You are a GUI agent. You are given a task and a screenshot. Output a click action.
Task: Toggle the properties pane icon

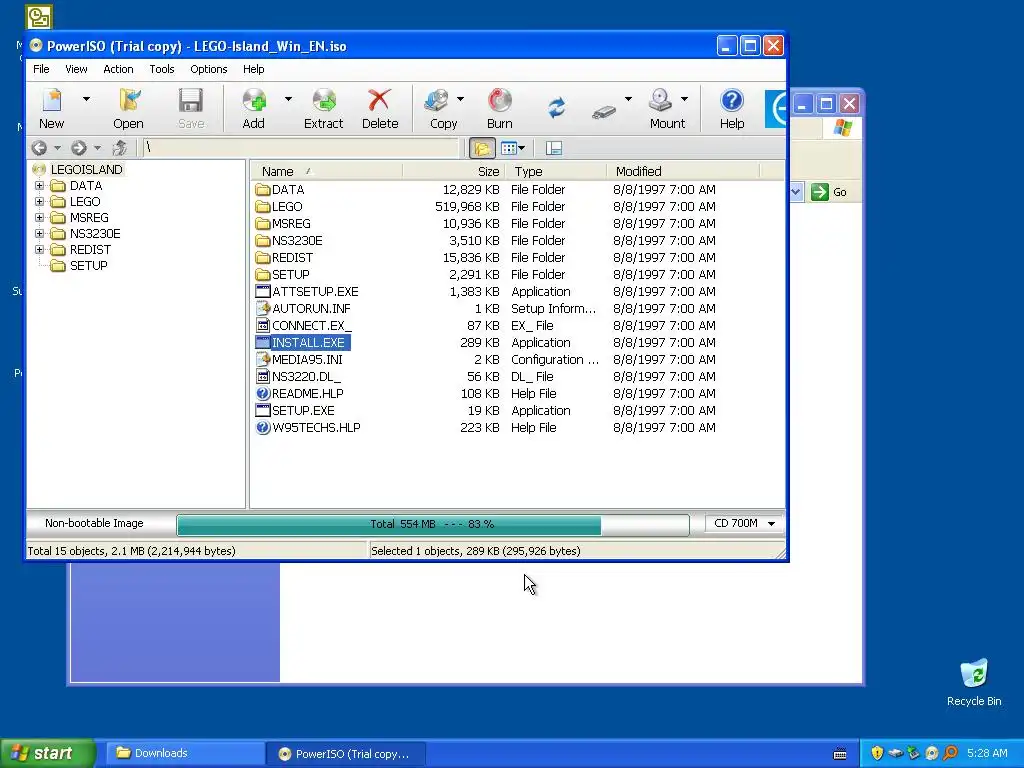click(x=554, y=148)
